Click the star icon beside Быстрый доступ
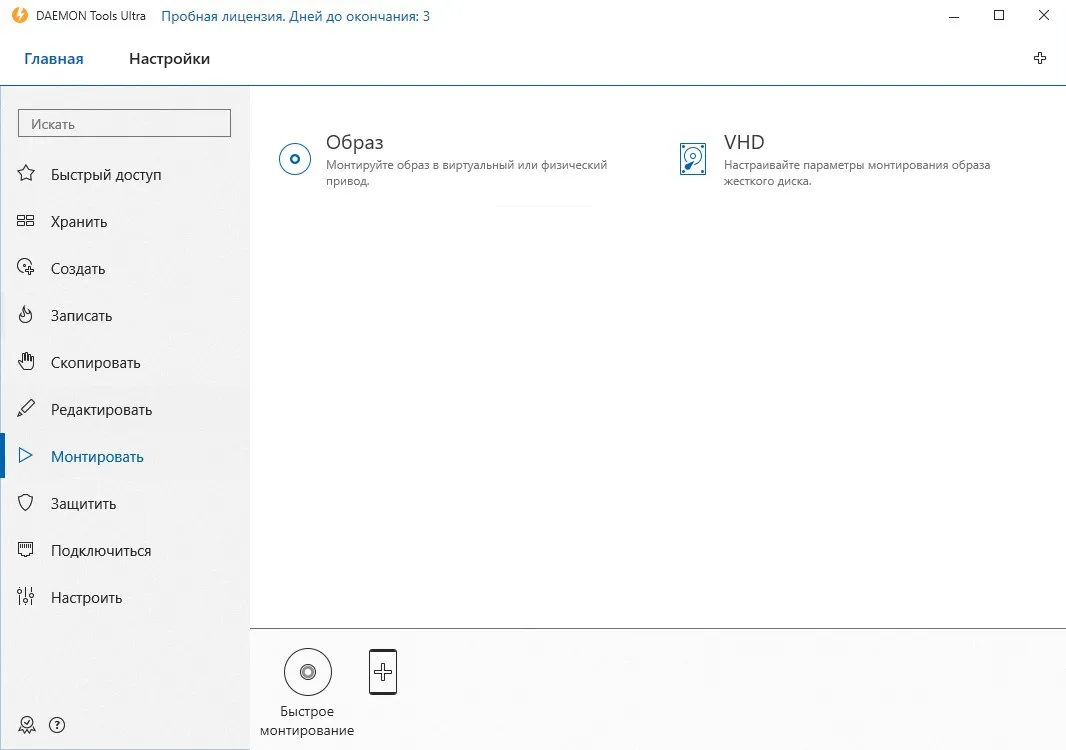This screenshot has height=750, width=1066. tap(26, 173)
